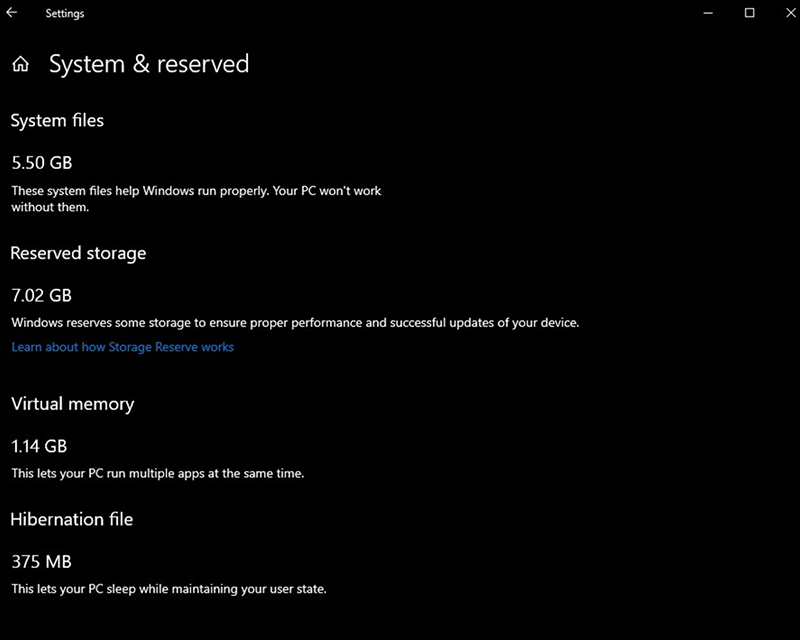Click the 'System & reserved' page title
This screenshot has height=640, width=800.
(149, 64)
